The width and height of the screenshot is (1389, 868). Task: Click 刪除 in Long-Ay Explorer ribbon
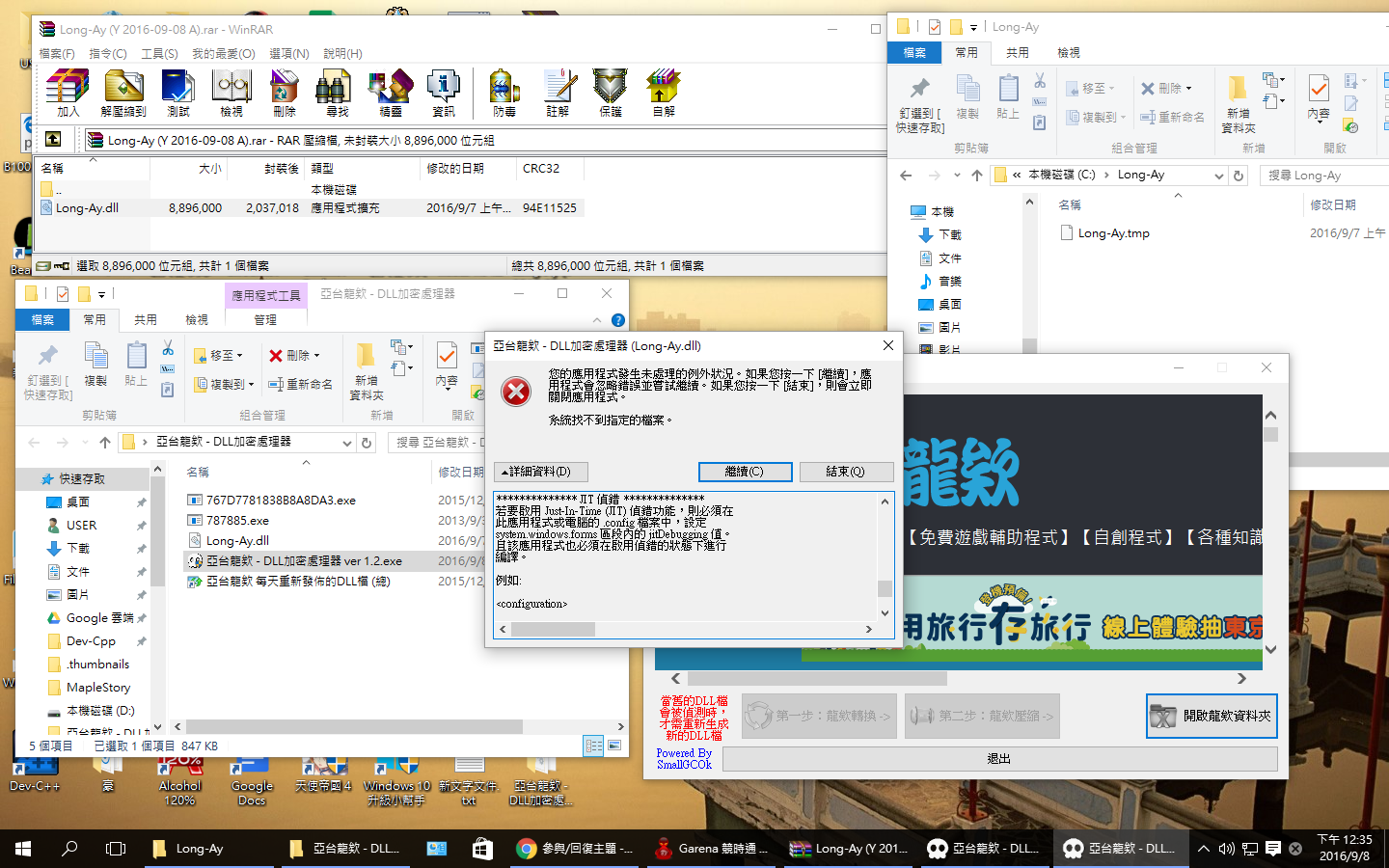[x=1167, y=88]
